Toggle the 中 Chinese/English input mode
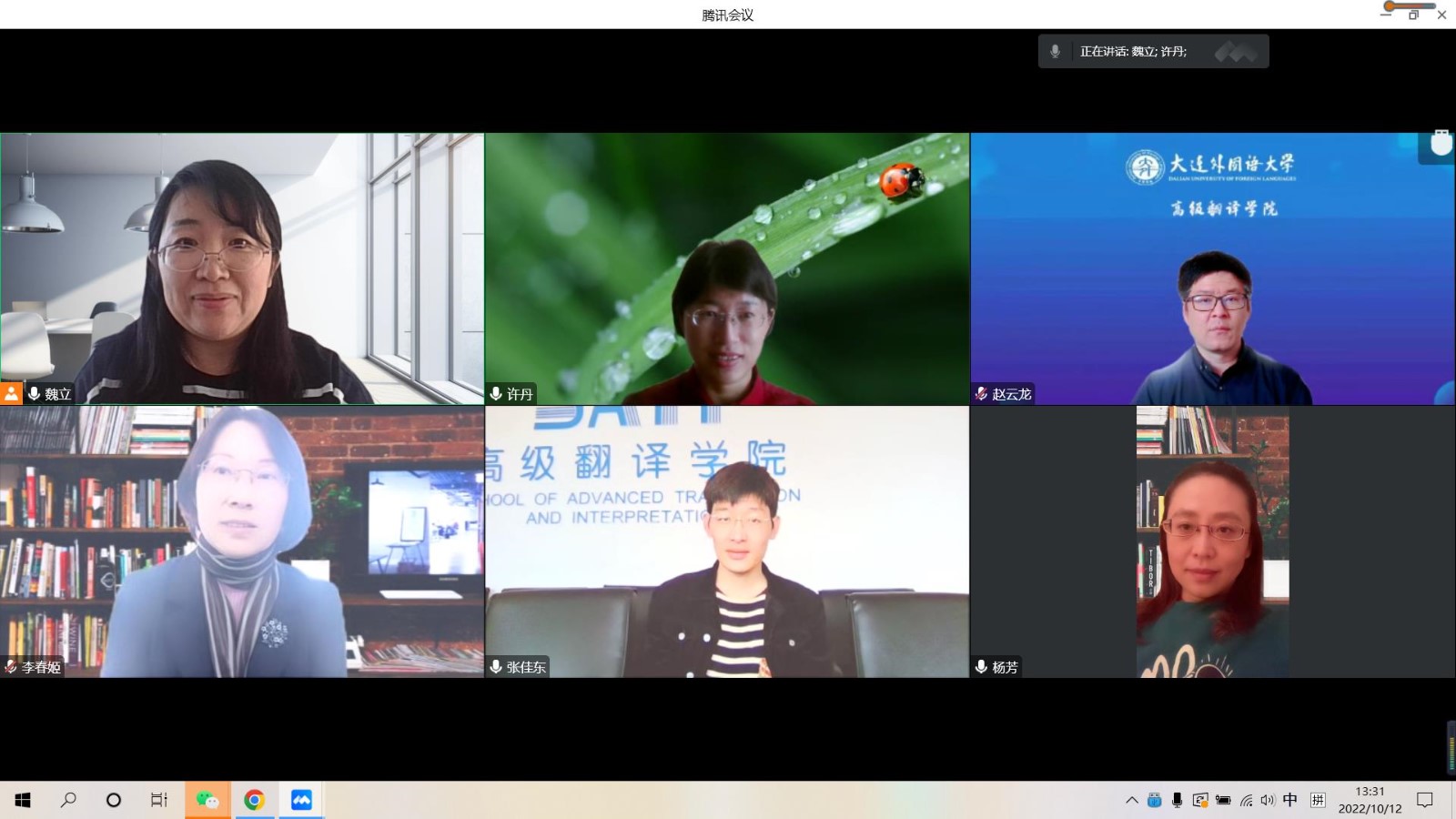The height and width of the screenshot is (819, 1456). click(x=1289, y=800)
